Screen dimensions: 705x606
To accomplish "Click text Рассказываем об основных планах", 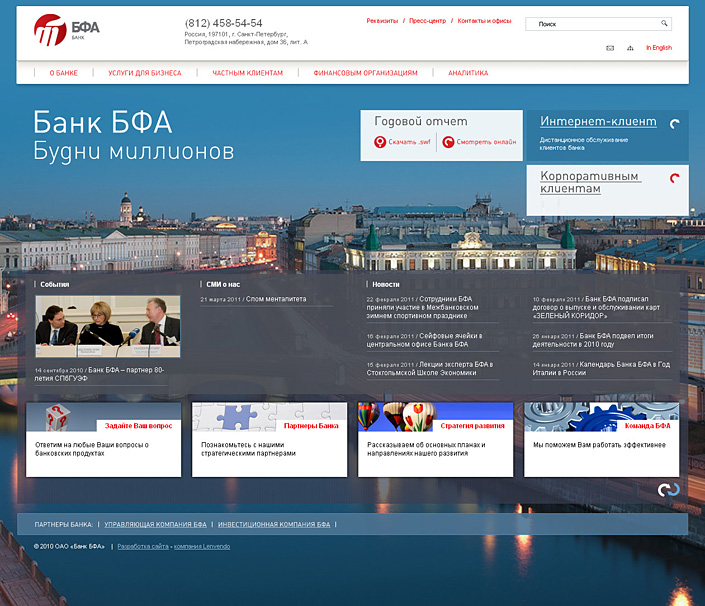I will (x=426, y=449).
